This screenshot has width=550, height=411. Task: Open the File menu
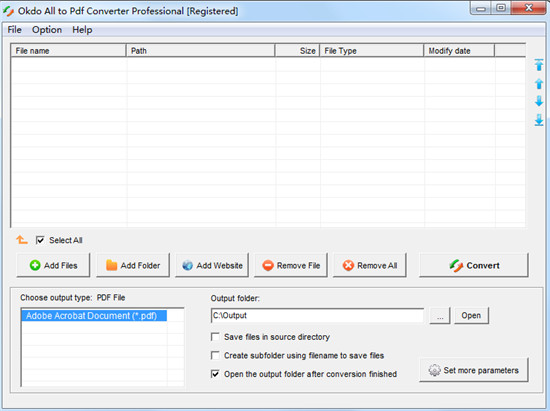pos(14,30)
